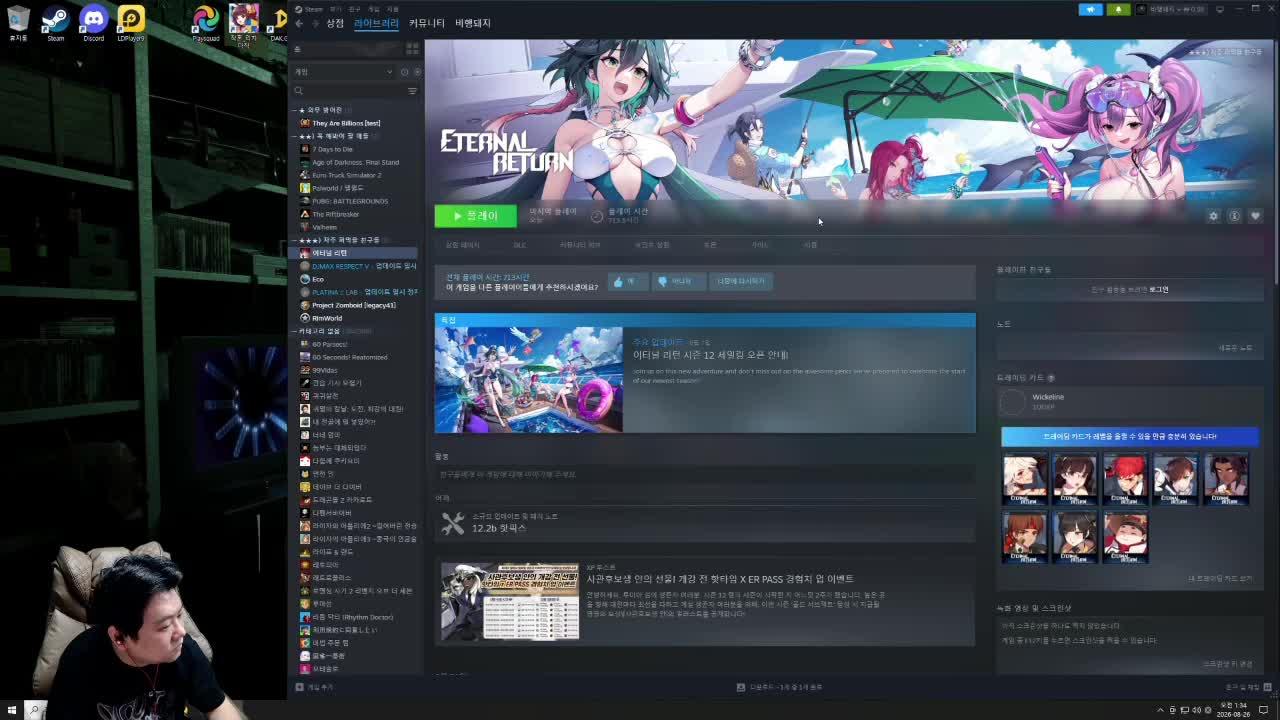Collapse the two-star library category

pos(296,136)
